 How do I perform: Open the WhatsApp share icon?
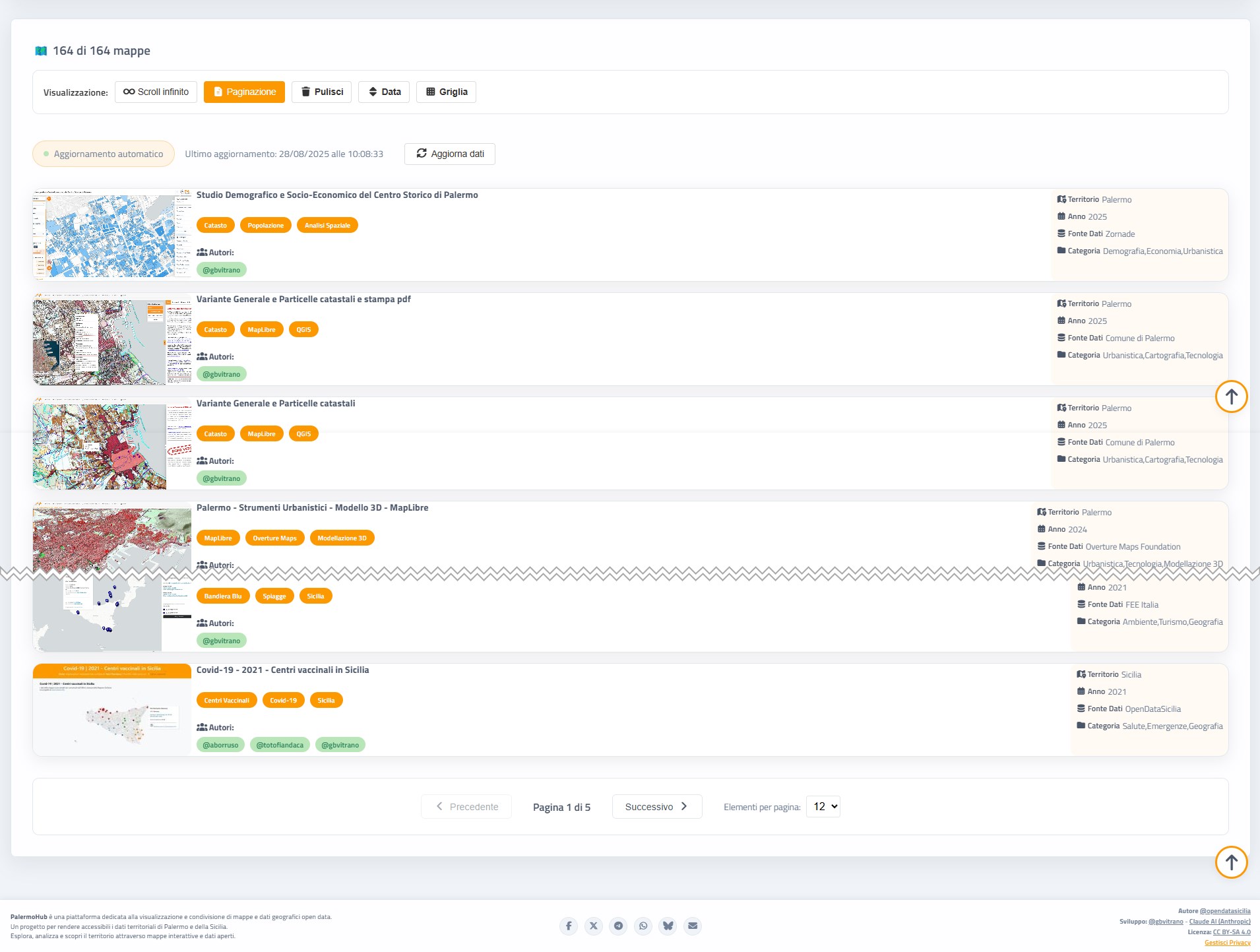tap(643, 926)
